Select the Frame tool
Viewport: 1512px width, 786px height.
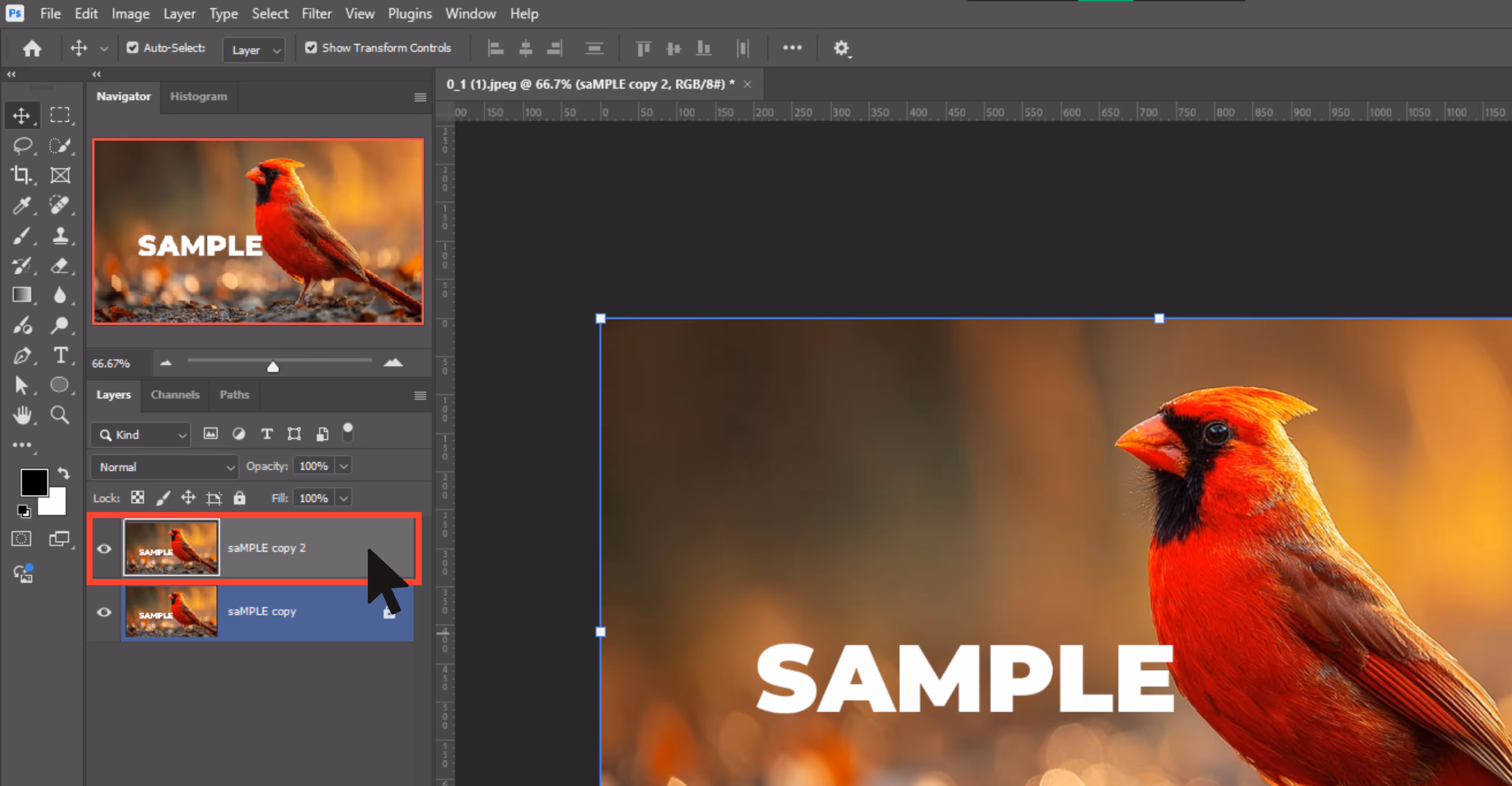coord(60,175)
